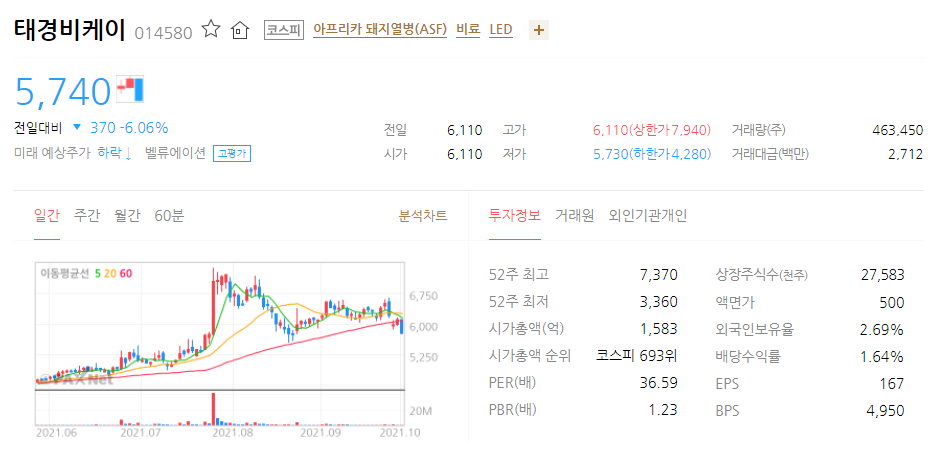
Task: Click the 52주 최저 value 3,360
Action: [660, 302]
